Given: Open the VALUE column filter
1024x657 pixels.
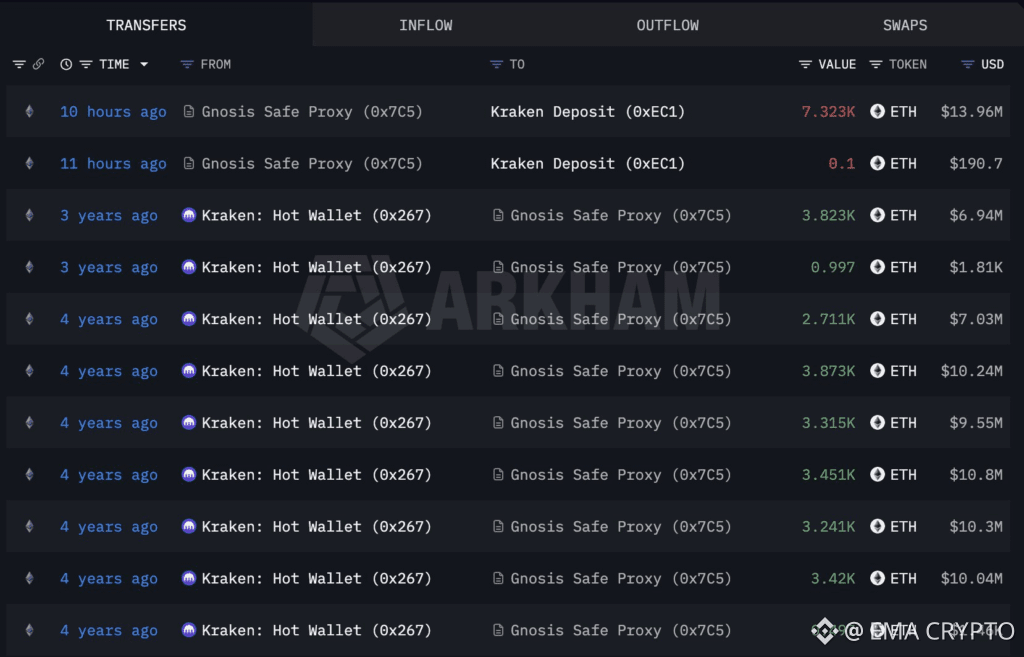Looking at the screenshot, I should click(805, 64).
